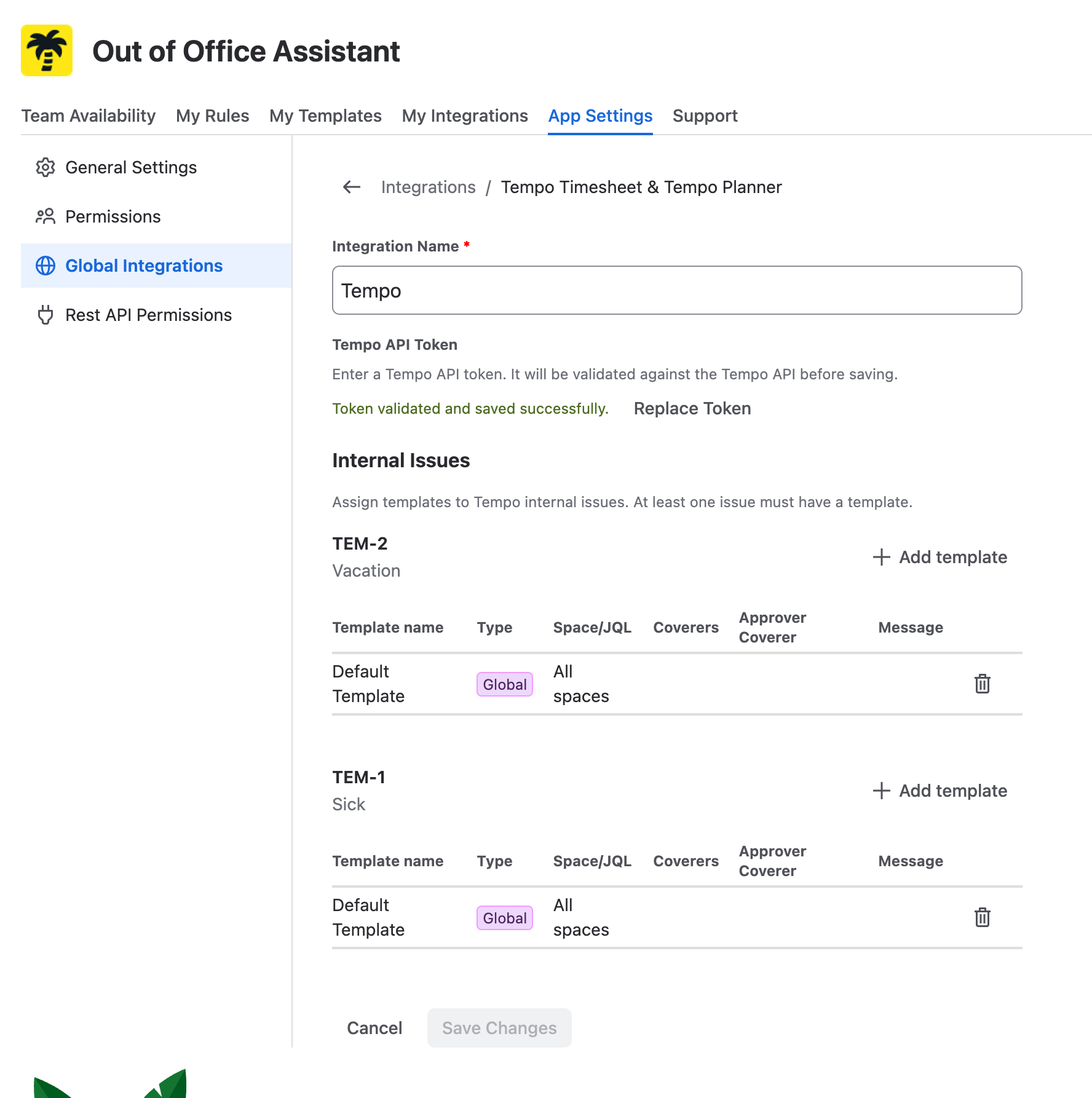This screenshot has width=1092, height=1098.
Task: Delete Default Template from TEM-2 Vacation
Action: click(x=983, y=684)
